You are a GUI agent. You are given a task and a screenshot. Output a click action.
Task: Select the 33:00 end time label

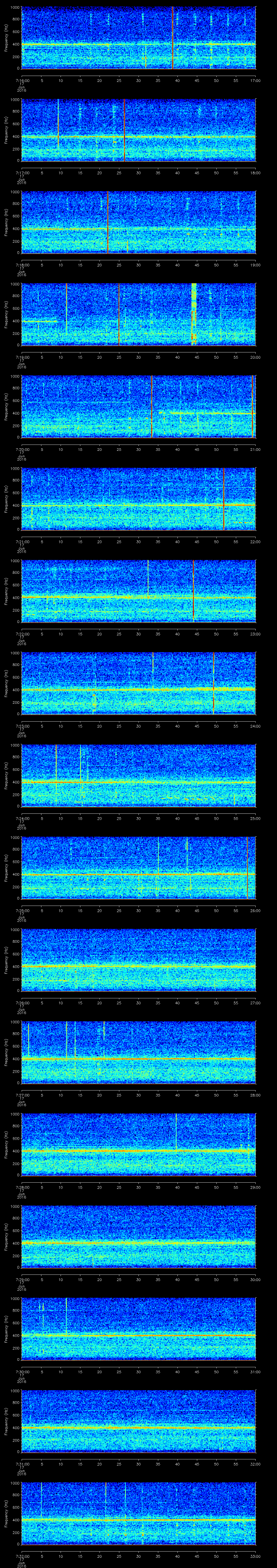[256, 1556]
